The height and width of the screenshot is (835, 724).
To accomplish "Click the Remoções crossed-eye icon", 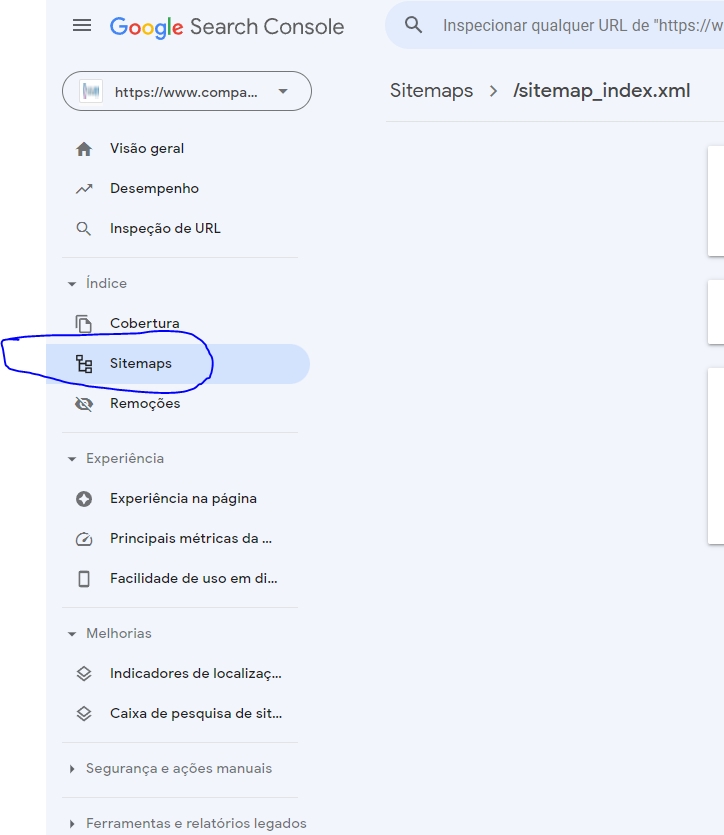I will click(x=84, y=404).
